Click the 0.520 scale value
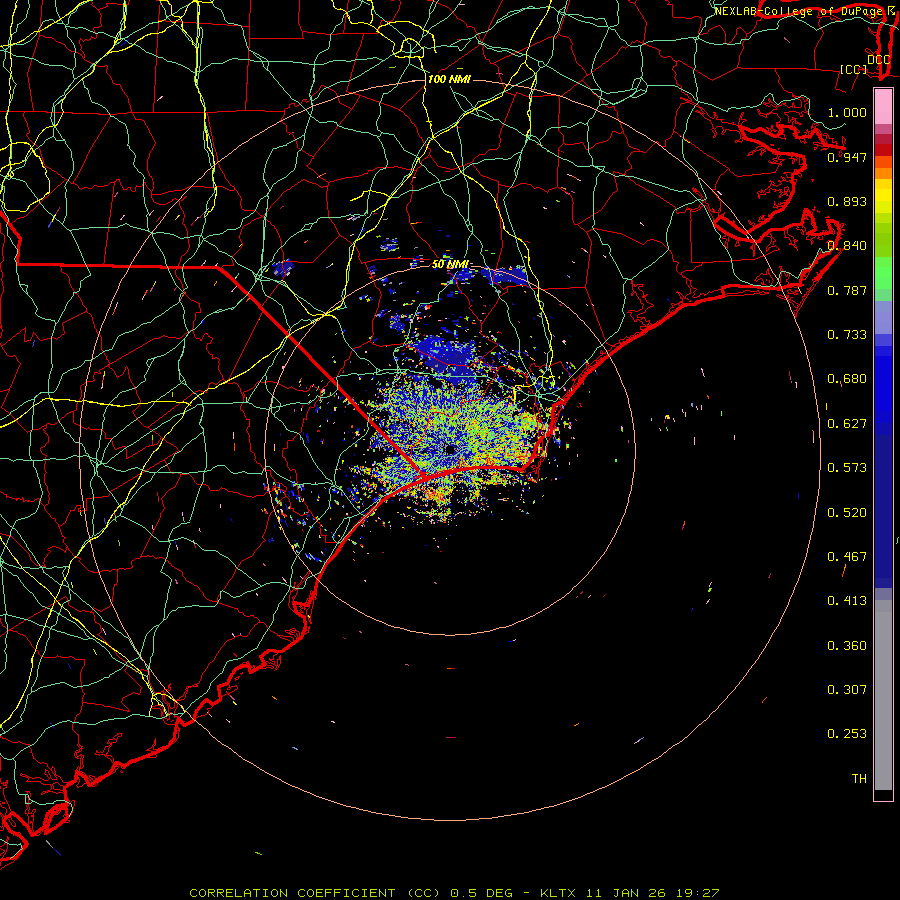This screenshot has width=900, height=900. (847, 513)
